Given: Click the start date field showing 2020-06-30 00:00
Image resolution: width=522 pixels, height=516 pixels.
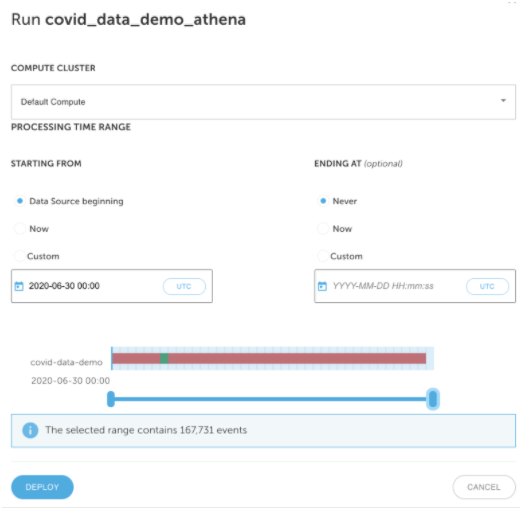Looking at the screenshot, I should click(112, 286).
